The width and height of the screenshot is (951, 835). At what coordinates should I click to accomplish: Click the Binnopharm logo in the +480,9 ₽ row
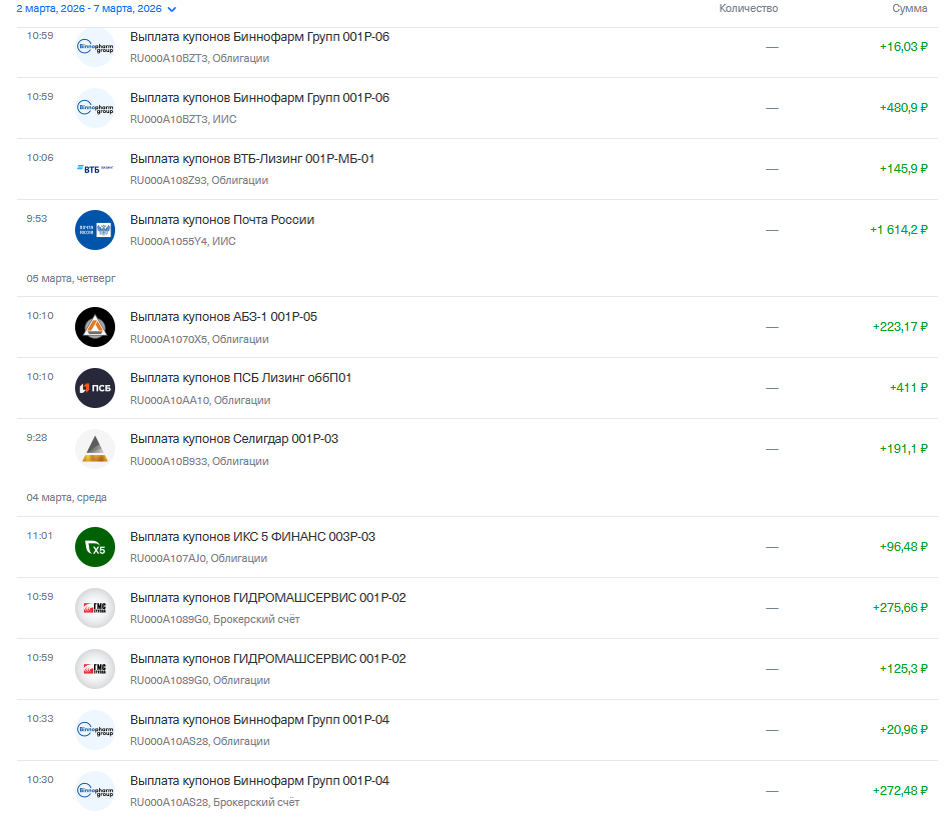[95, 108]
